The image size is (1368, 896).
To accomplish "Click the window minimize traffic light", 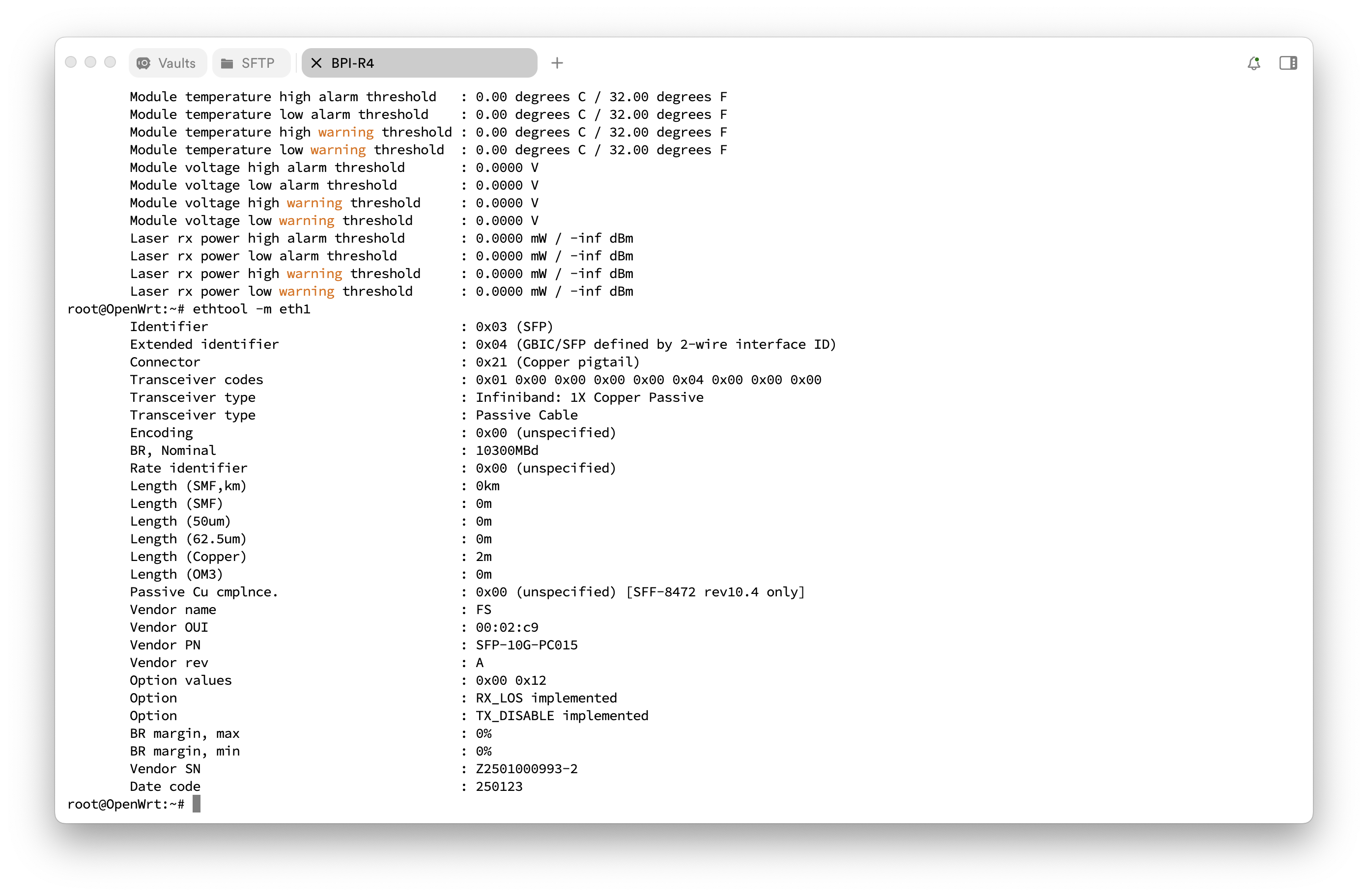I will click(90, 62).
